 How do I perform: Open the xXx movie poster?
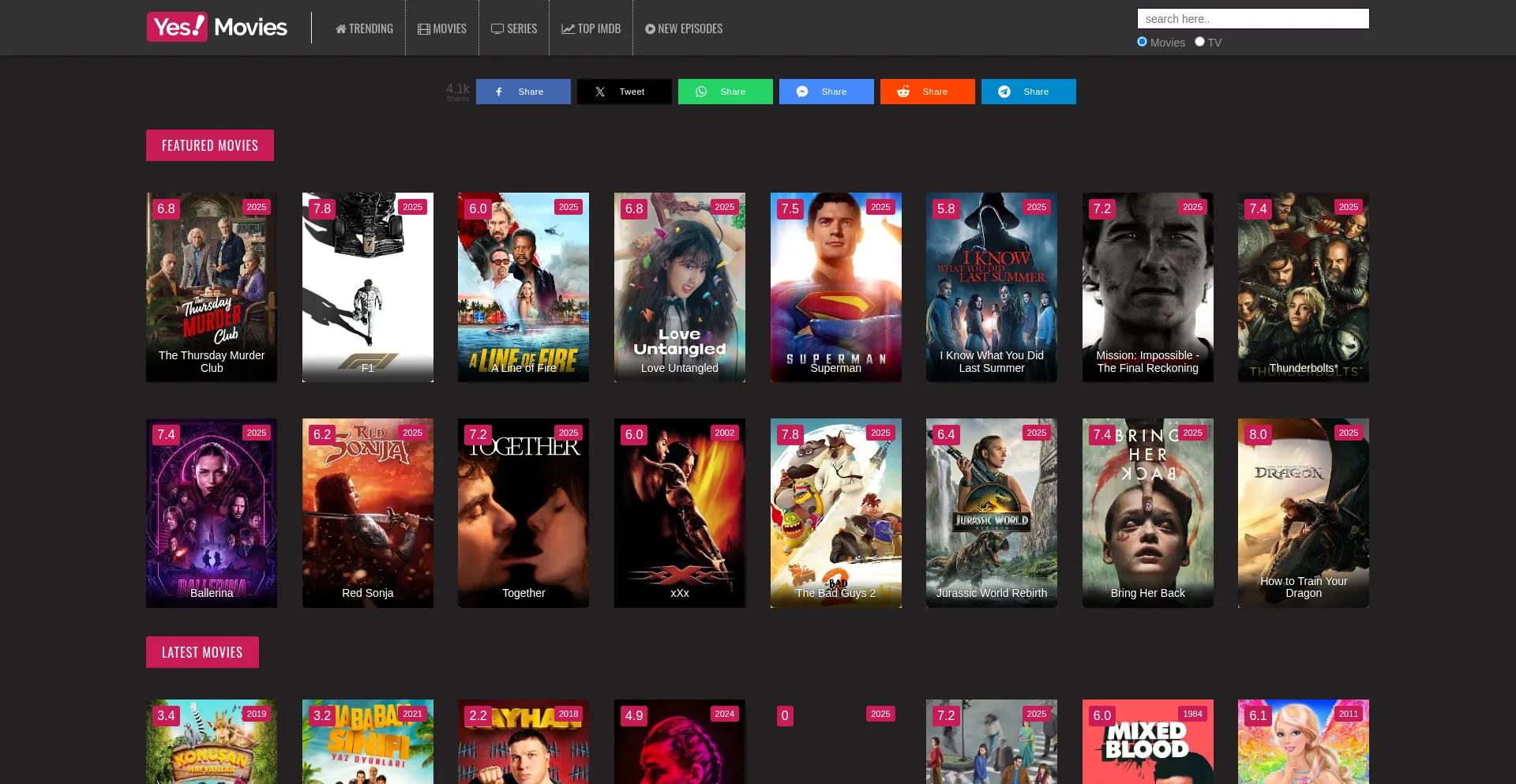pyautogui.click(x=680, y=513)
